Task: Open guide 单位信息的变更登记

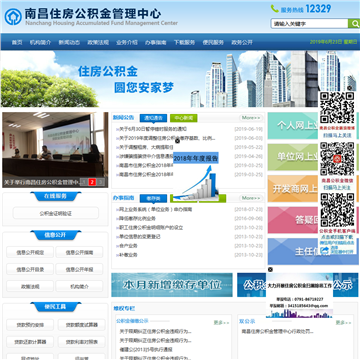Action: pos(140,237)
